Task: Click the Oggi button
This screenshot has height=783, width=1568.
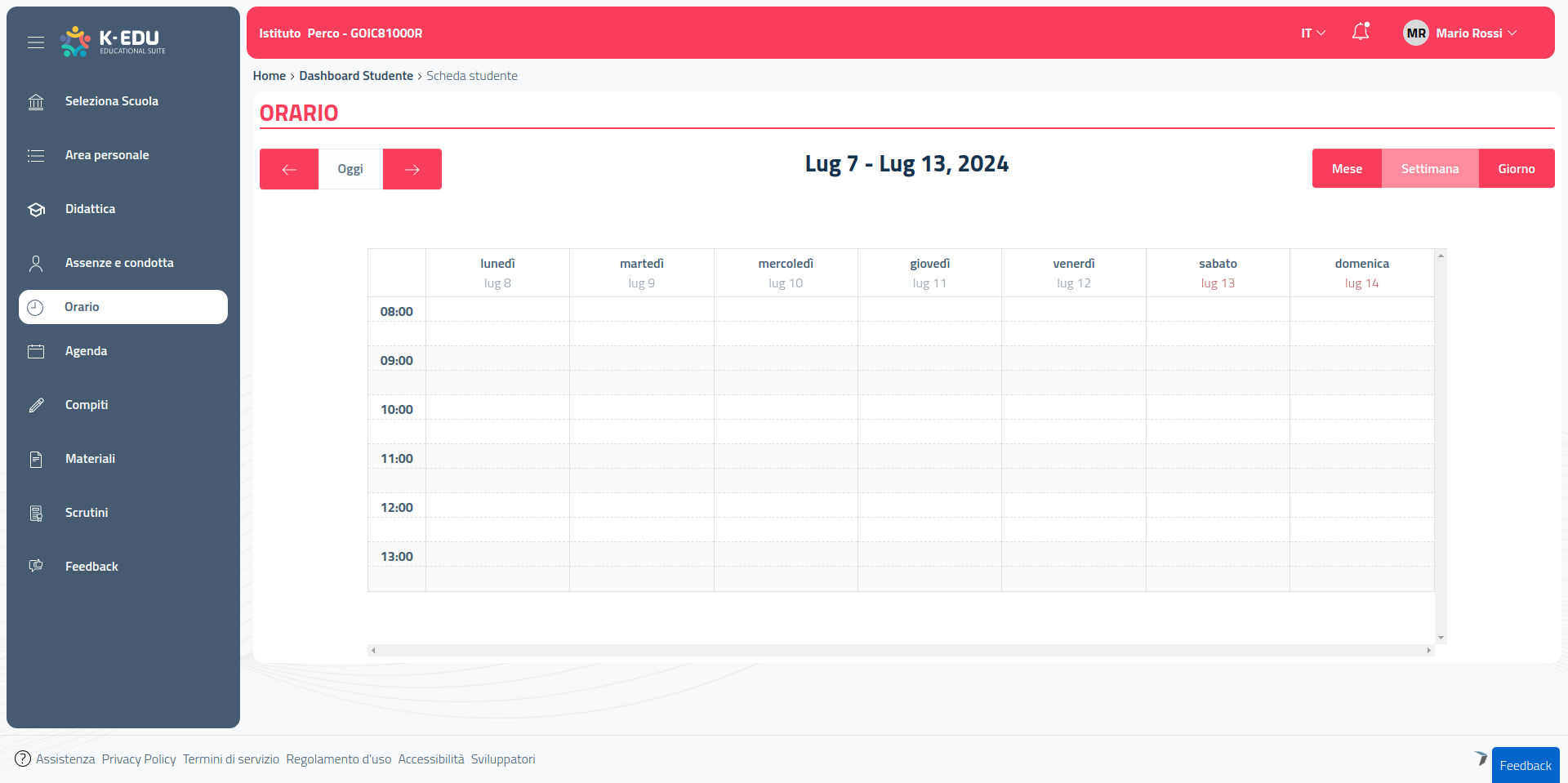Action: tap(350, 169)
